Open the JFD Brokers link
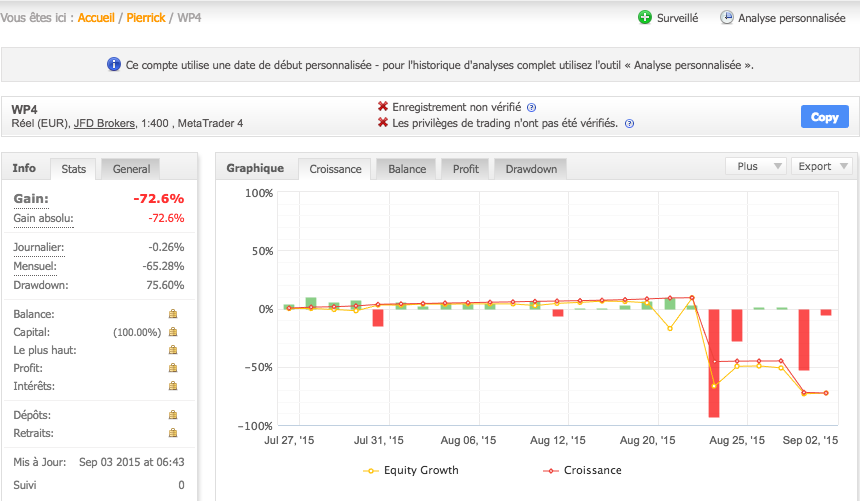Viewport: 860px width, 501px height. [x=108, y=124]
